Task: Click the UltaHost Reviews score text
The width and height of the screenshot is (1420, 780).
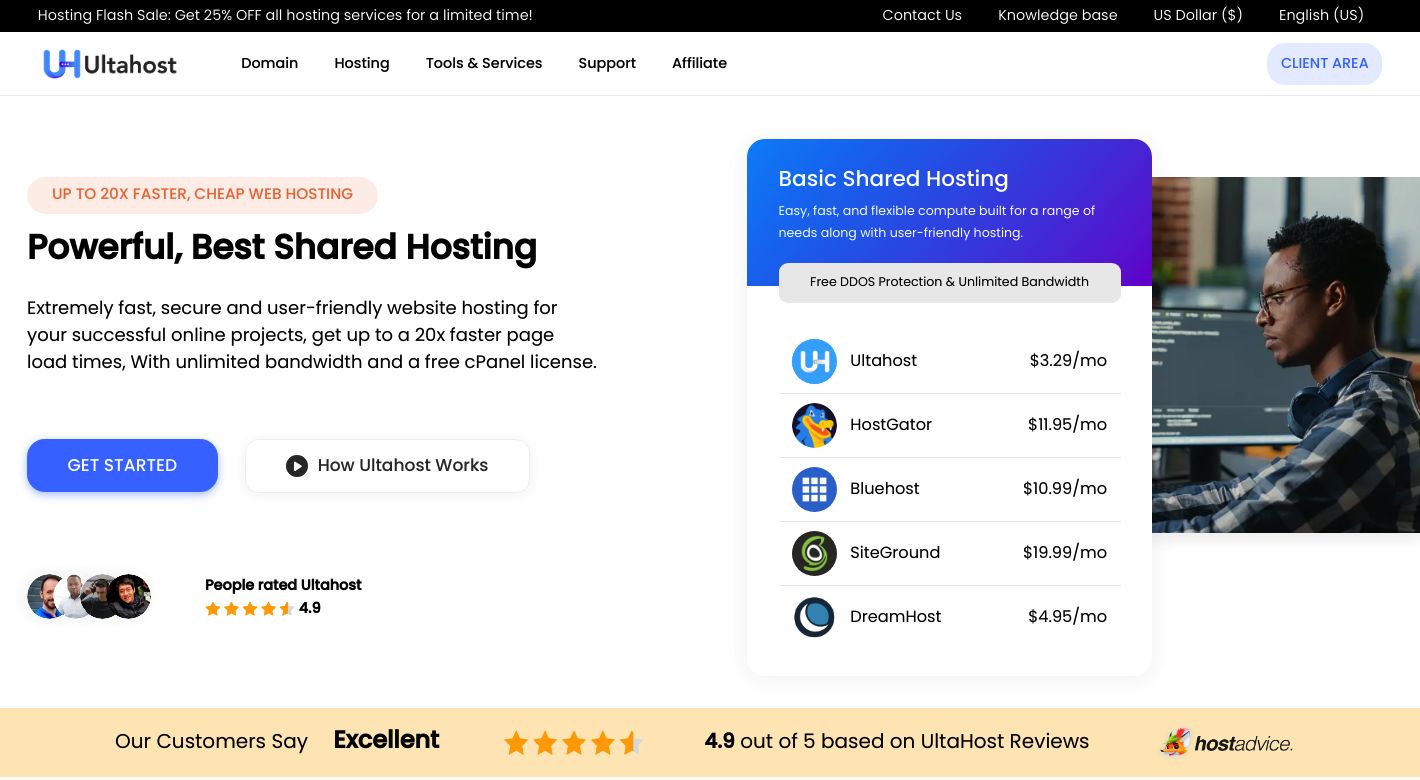Action: (x=897, y=742)
